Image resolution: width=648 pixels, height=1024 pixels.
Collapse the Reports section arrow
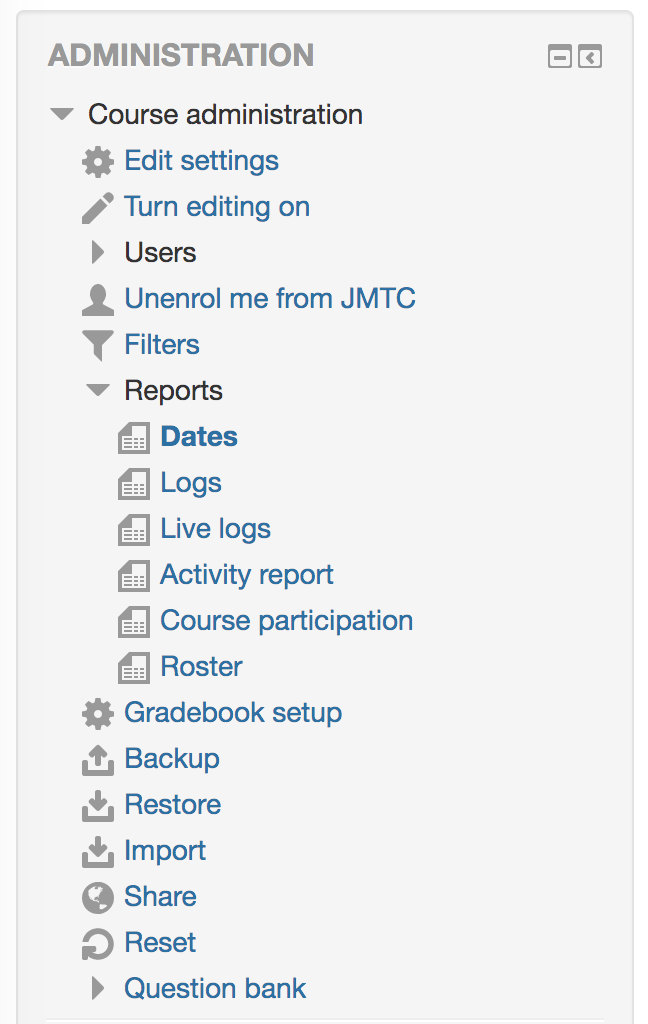(x=98, y=390)
